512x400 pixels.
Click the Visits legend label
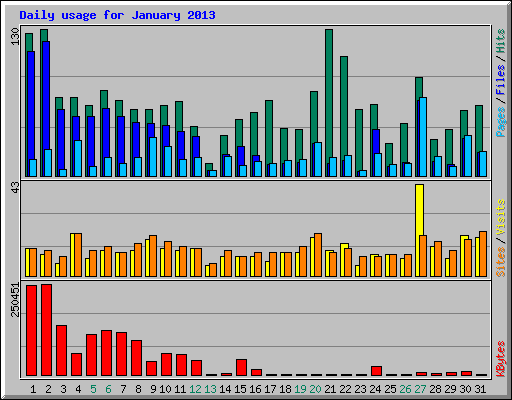coord(500,217)
